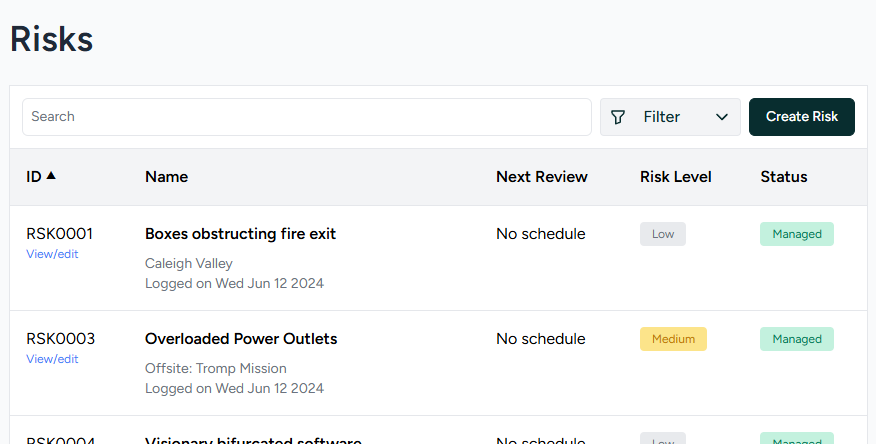
Task: Open View/edit link for RSK0001
Action: click(52, 254)
